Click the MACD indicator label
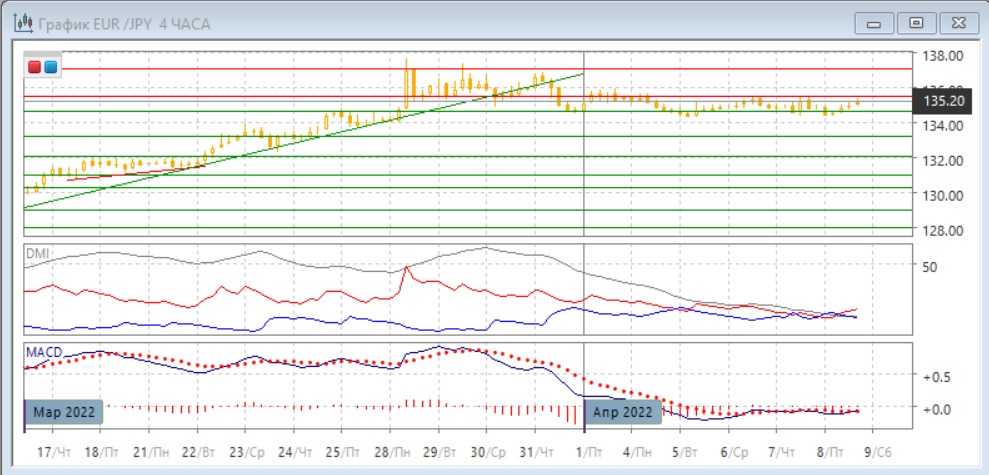989x475 pixels. (41, 351)
